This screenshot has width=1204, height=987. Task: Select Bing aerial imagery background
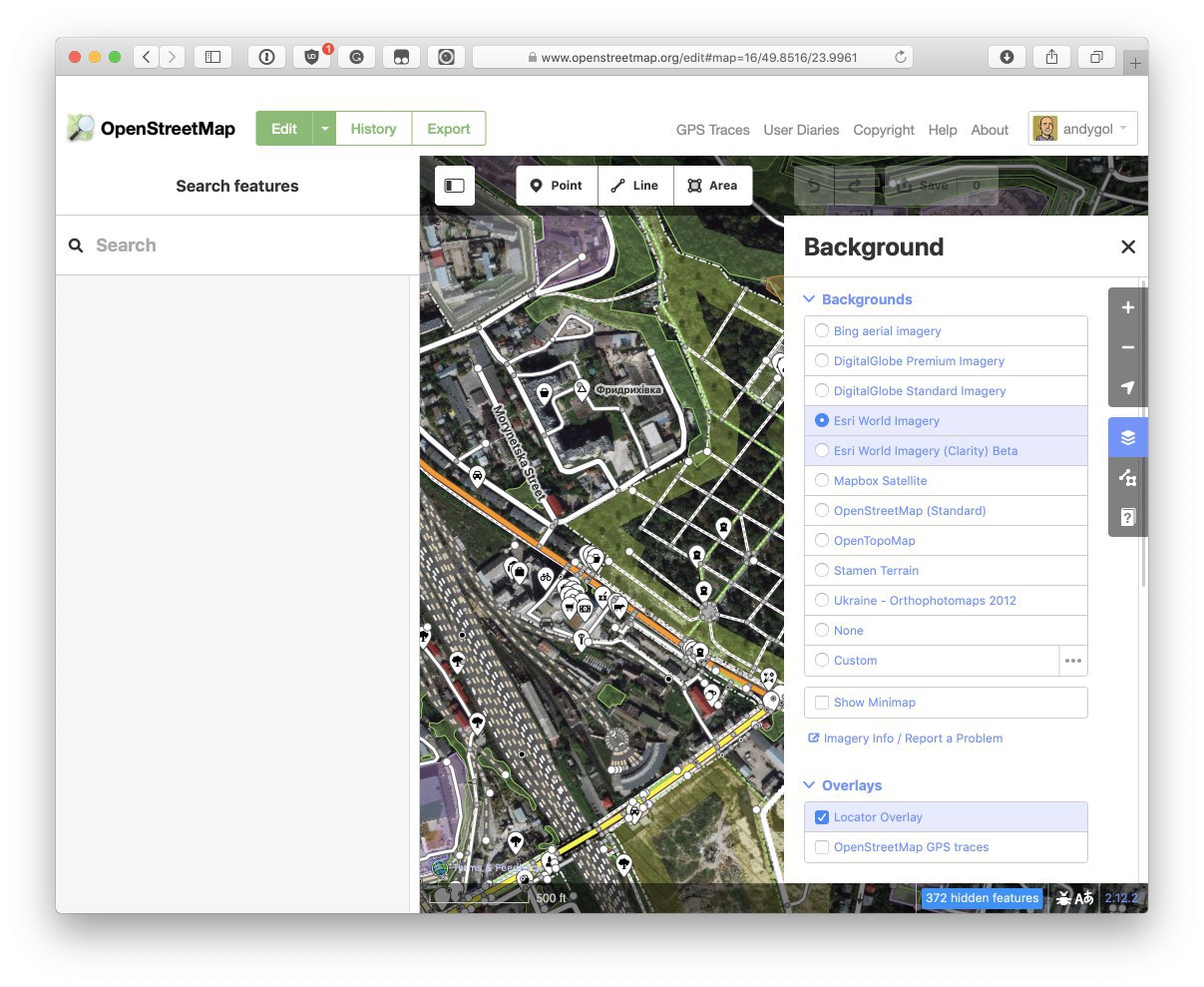click(x=946, y=331)
